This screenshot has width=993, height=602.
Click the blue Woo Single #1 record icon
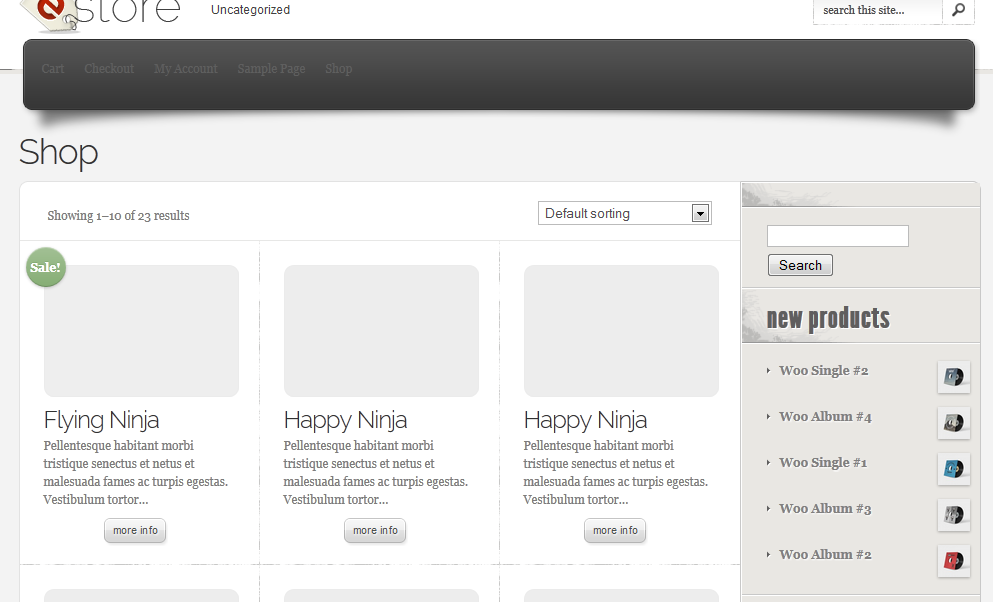(953, 469)
